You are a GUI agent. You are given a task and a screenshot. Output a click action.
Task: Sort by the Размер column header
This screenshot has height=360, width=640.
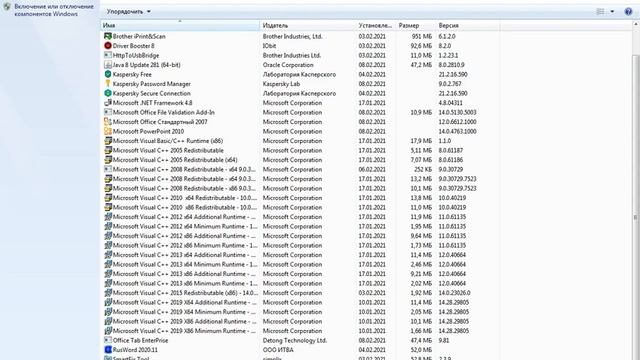coord(416,25)
